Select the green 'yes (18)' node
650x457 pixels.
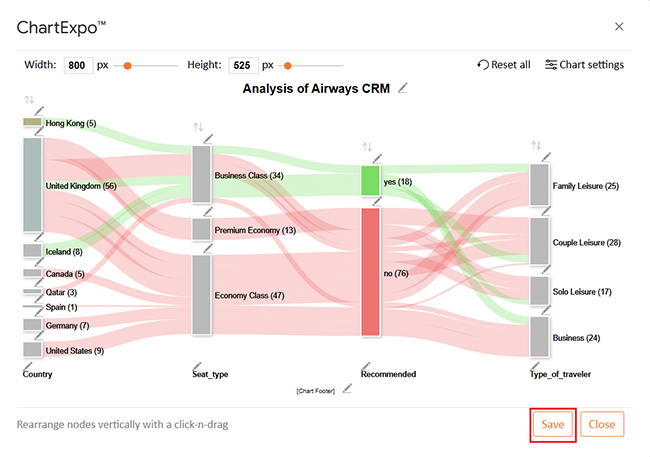point(370,181)
